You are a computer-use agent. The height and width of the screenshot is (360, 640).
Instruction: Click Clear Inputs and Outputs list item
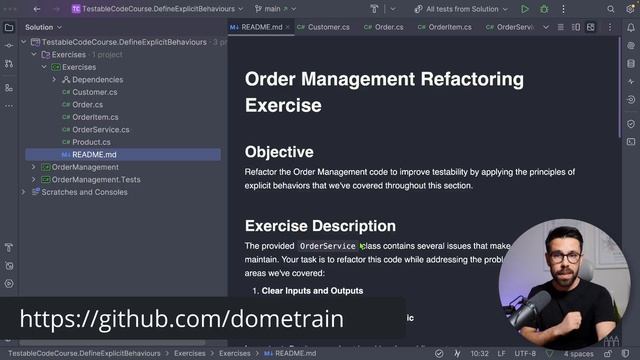312,291
